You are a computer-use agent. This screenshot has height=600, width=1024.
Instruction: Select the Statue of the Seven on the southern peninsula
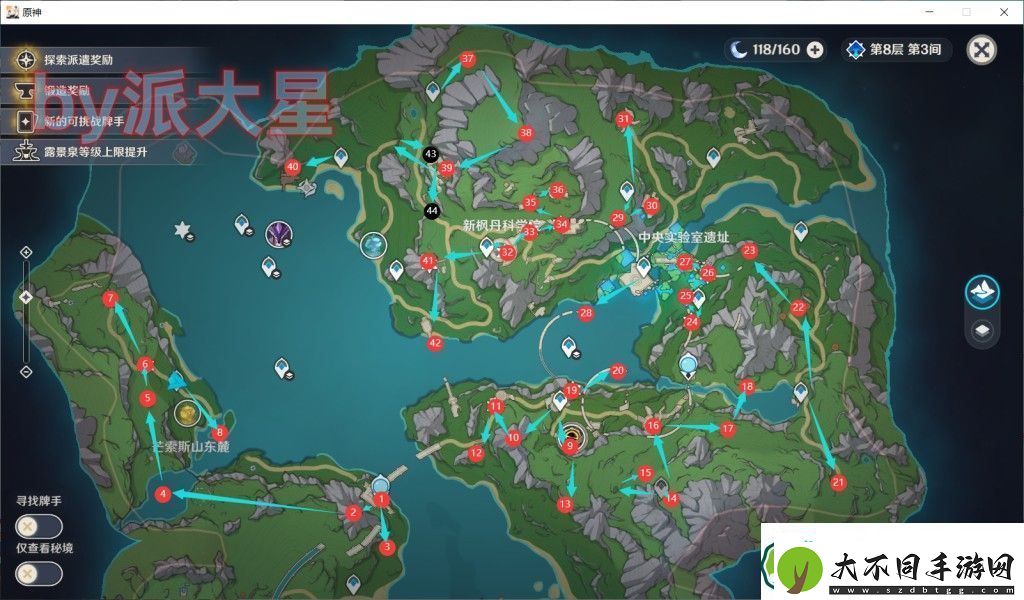pos(381,486)
